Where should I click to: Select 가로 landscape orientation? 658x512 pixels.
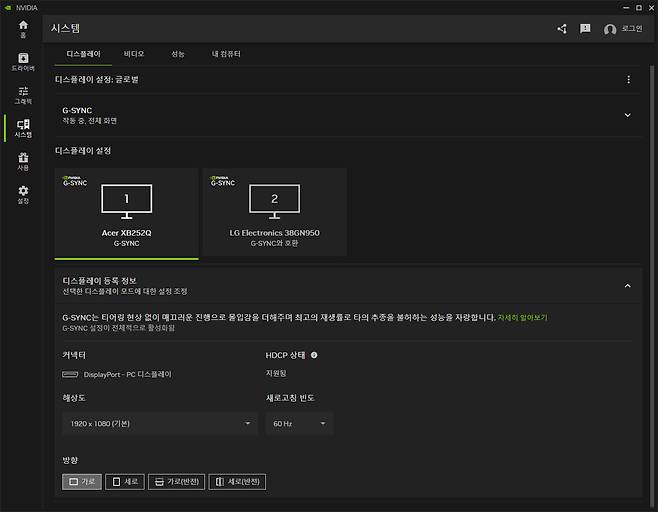(82, 482)
